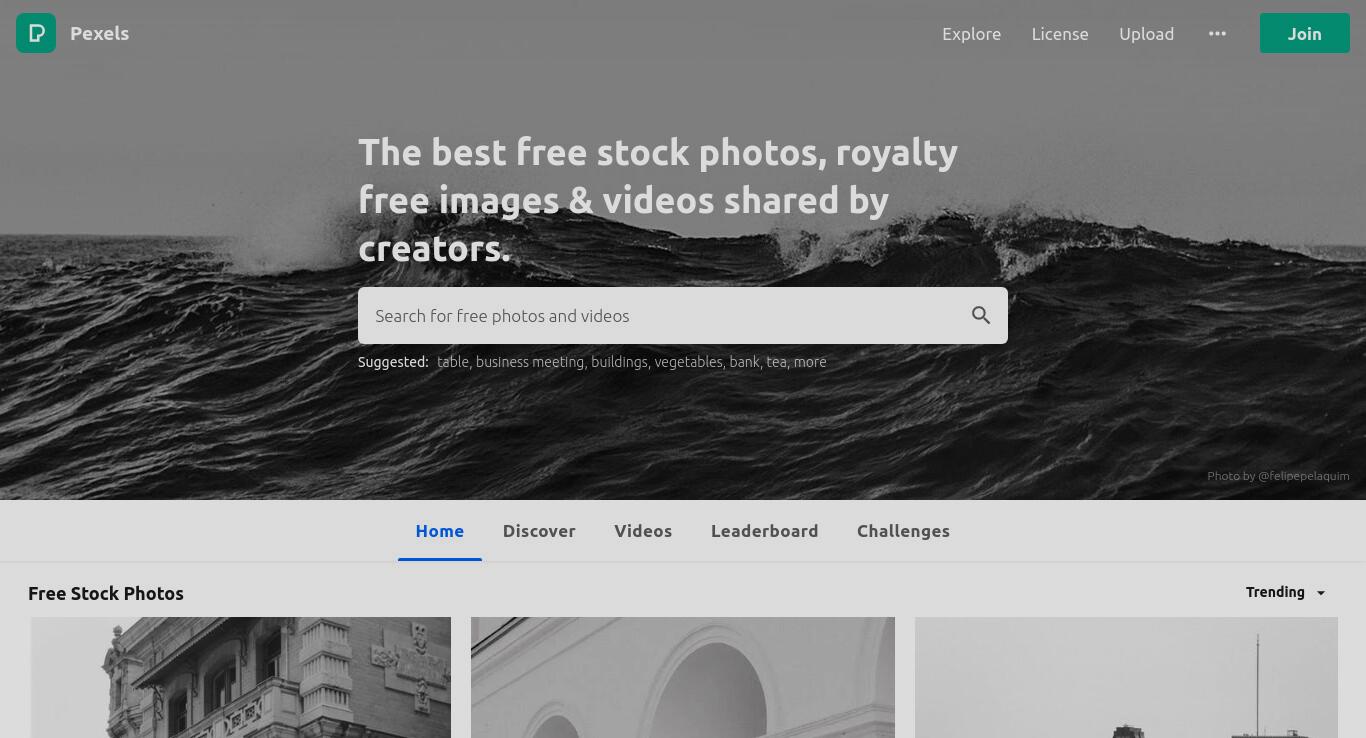Go to the Leaderboard tab

point(764,531)
